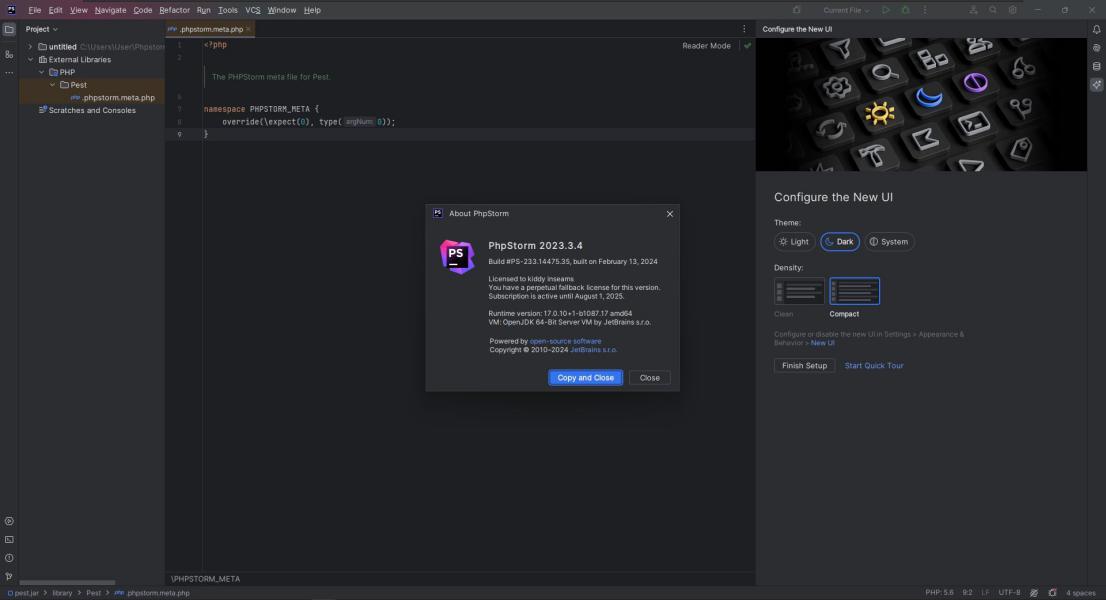The width and height of the screenshot is (1106, 600).
Task: Open the New UI settings link
Action: (822, 343)
